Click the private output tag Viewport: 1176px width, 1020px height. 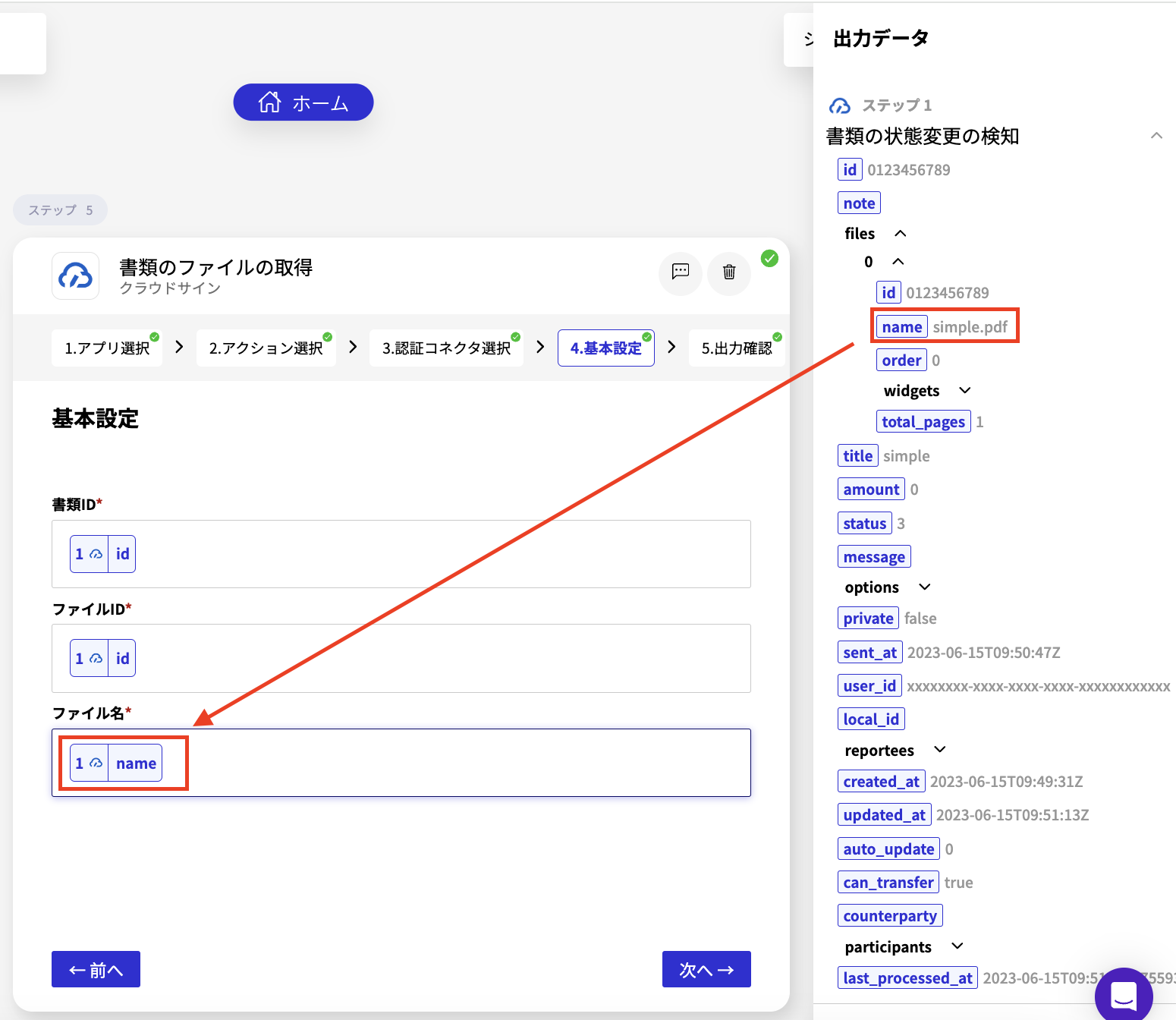[x=868, y=619]
